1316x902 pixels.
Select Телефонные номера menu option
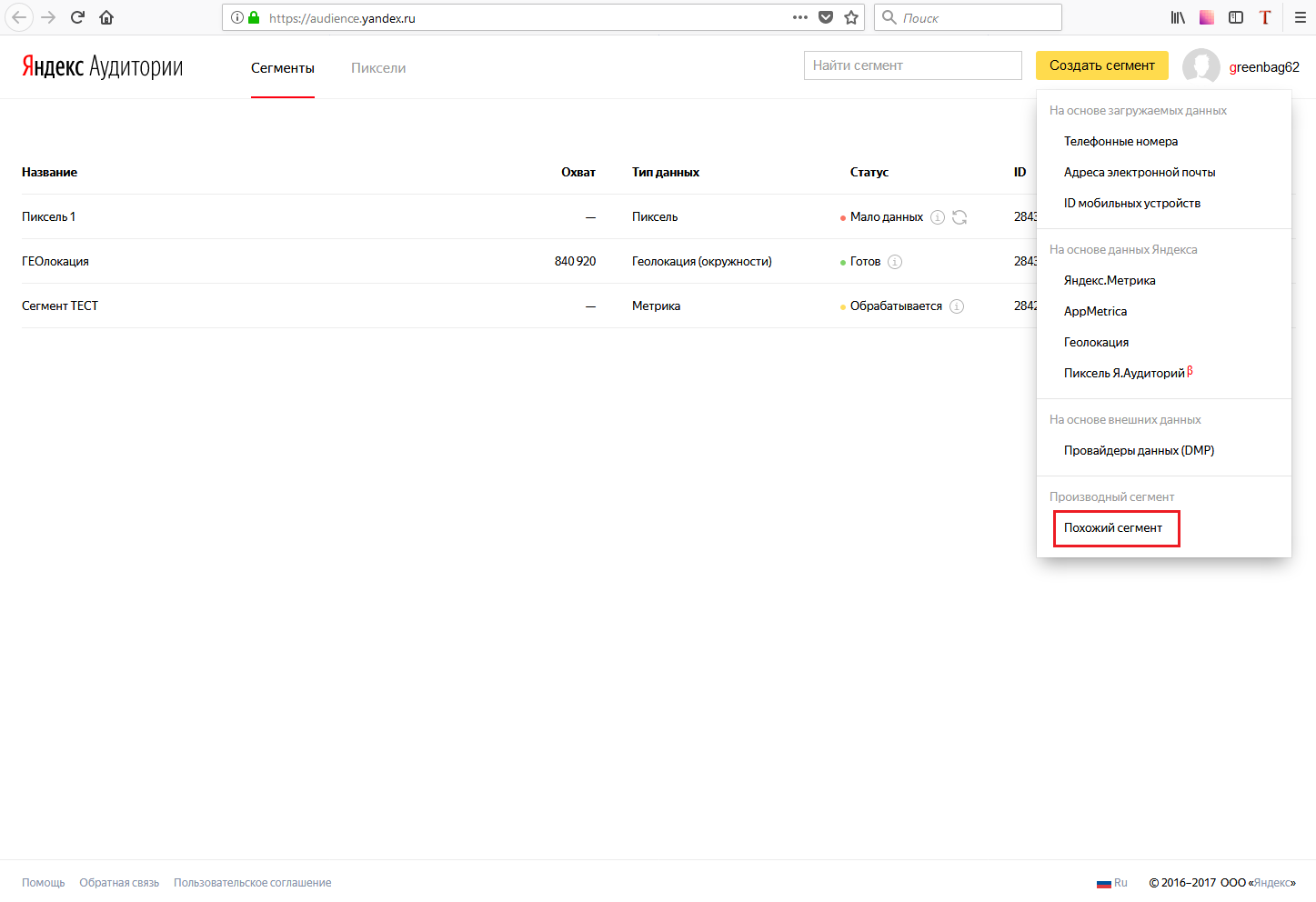click(x=1120, y=141)
